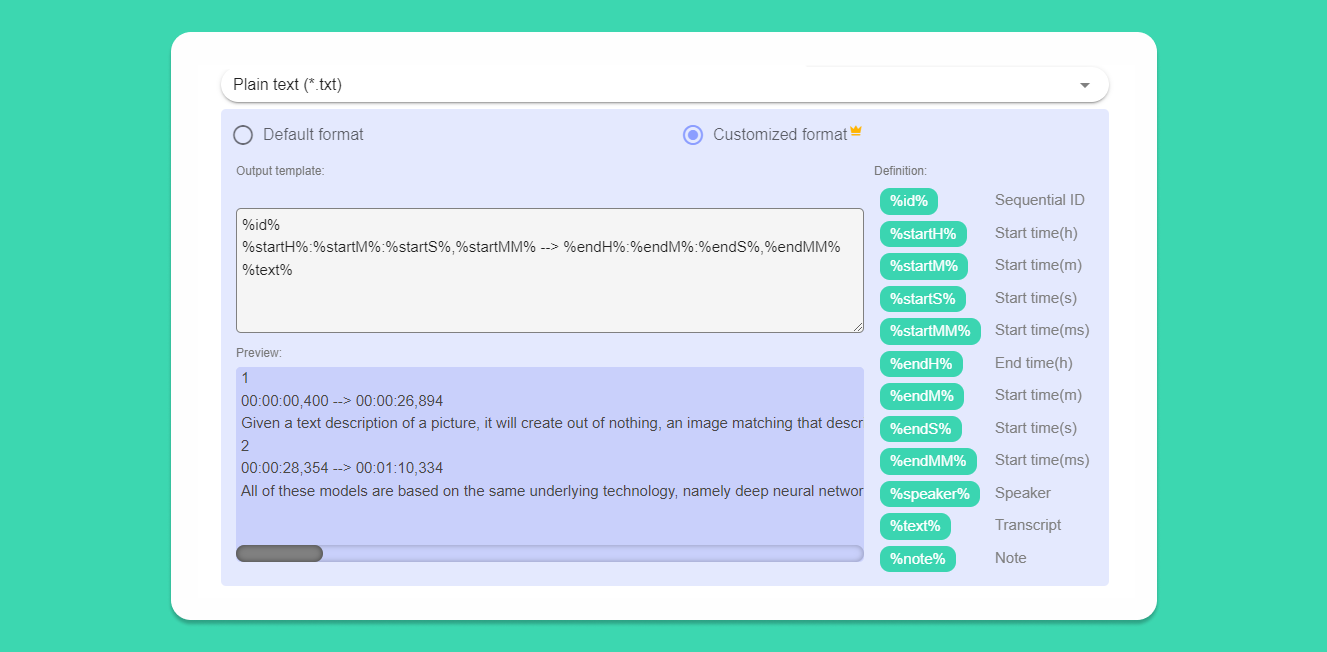Insert the %startS% tag
The image size is (1327, 652).
[x=922, y=298]
